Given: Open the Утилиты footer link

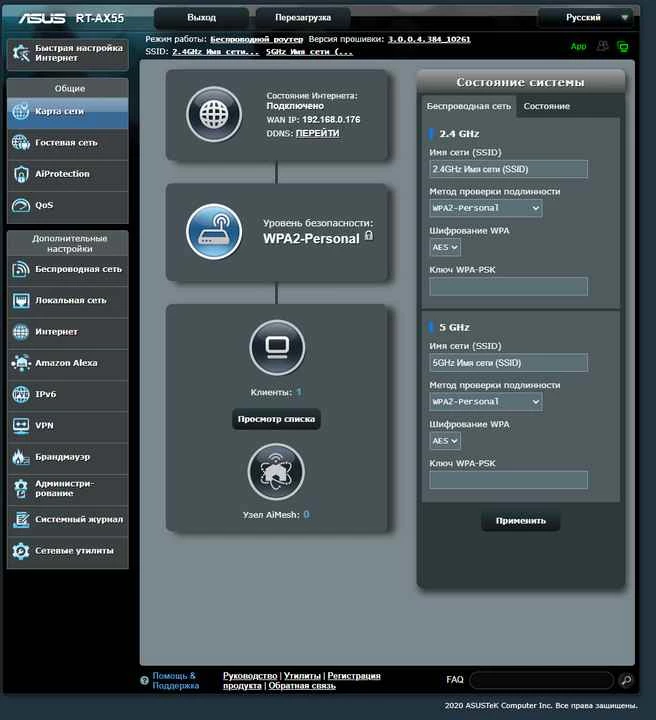Looking at the screenshot, I should tap(302, 676).
